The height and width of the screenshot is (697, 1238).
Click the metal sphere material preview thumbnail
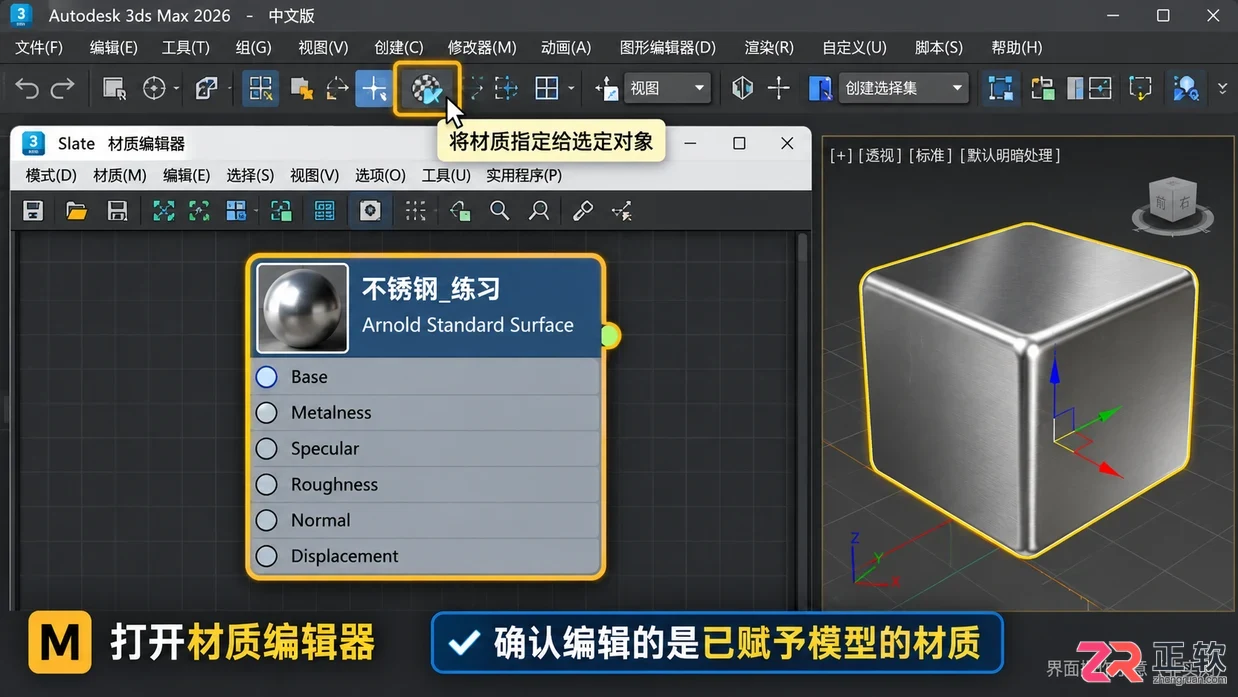click(303, 308)
